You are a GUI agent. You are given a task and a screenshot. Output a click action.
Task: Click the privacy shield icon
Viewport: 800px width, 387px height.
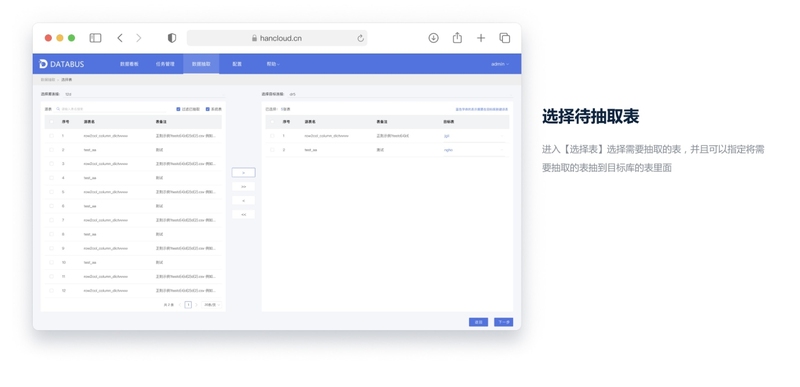172,38
